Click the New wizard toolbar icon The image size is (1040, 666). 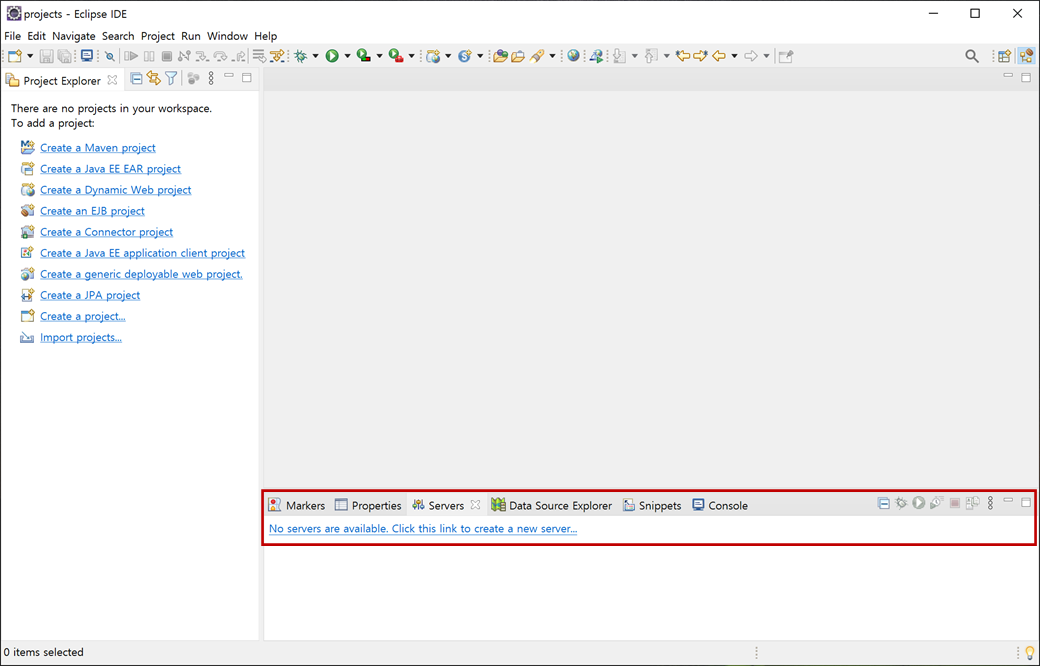point(15,56)
